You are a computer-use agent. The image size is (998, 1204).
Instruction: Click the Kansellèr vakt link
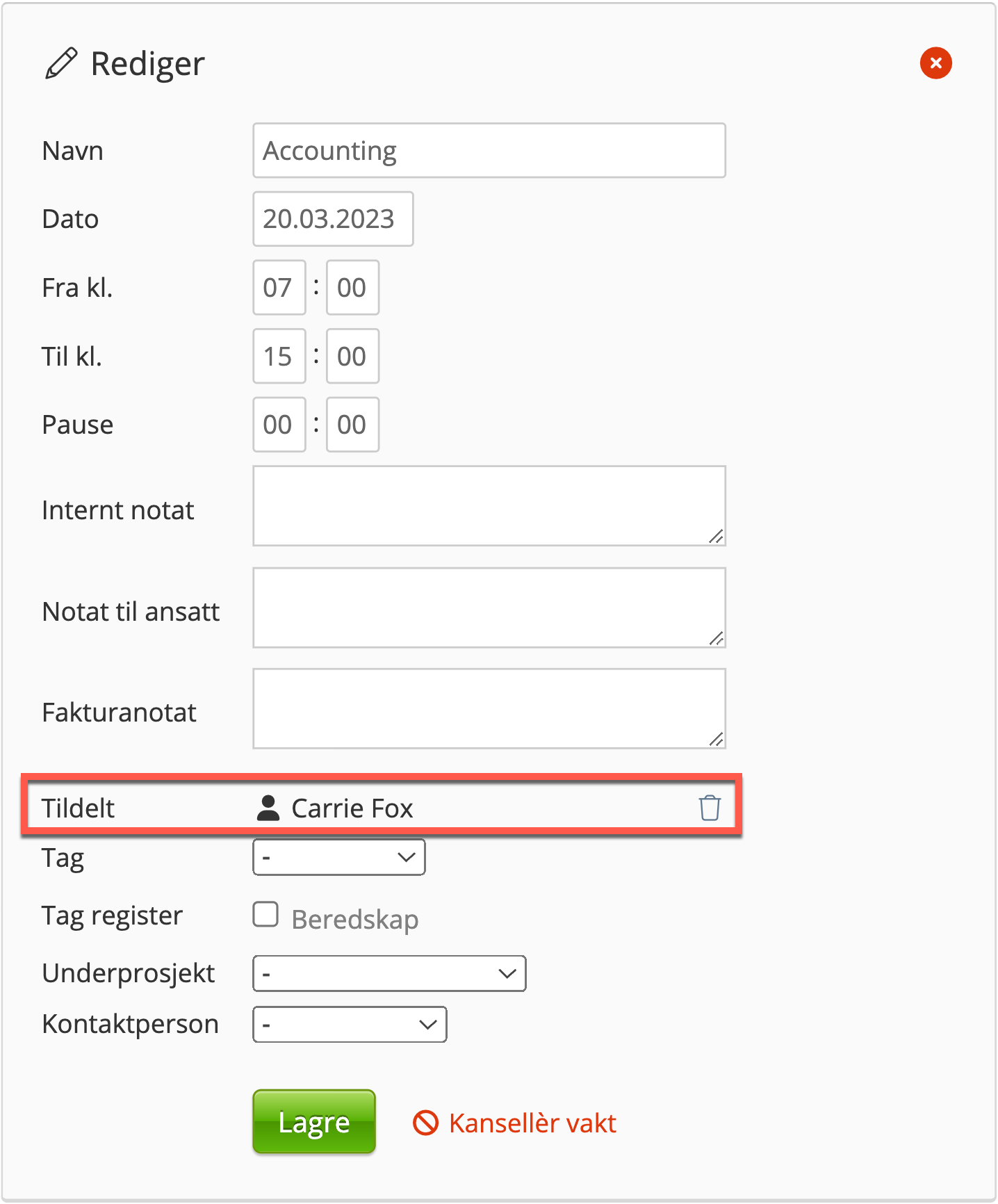click(x=532, y=1123)
